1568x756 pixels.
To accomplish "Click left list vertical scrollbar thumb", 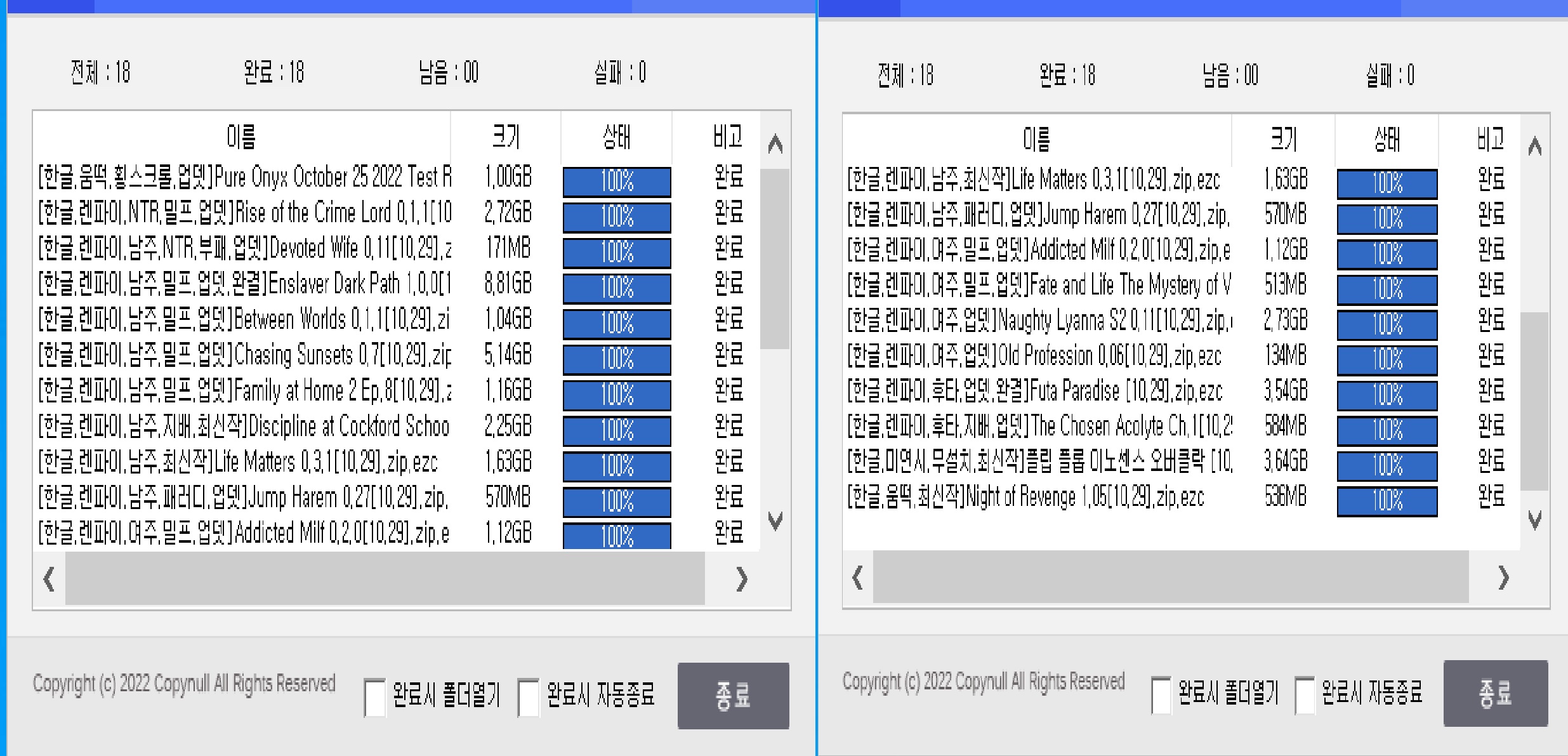I will coord(774,257).
